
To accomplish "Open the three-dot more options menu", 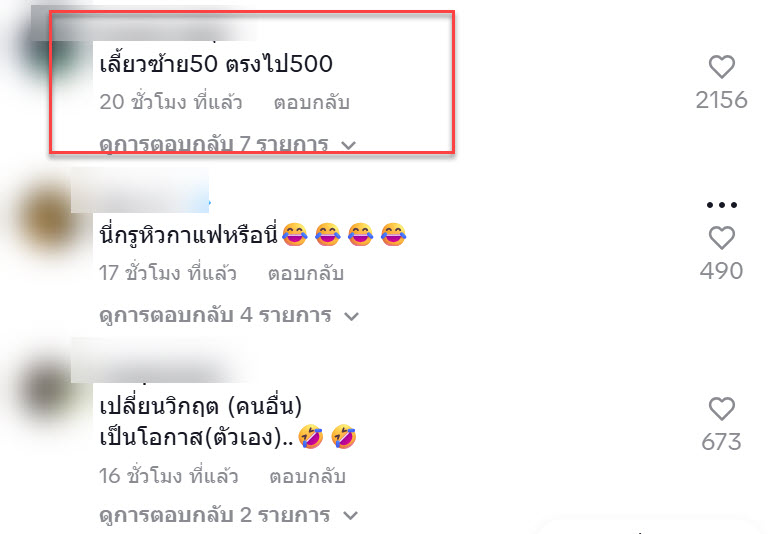I will (x=722, y=205).
